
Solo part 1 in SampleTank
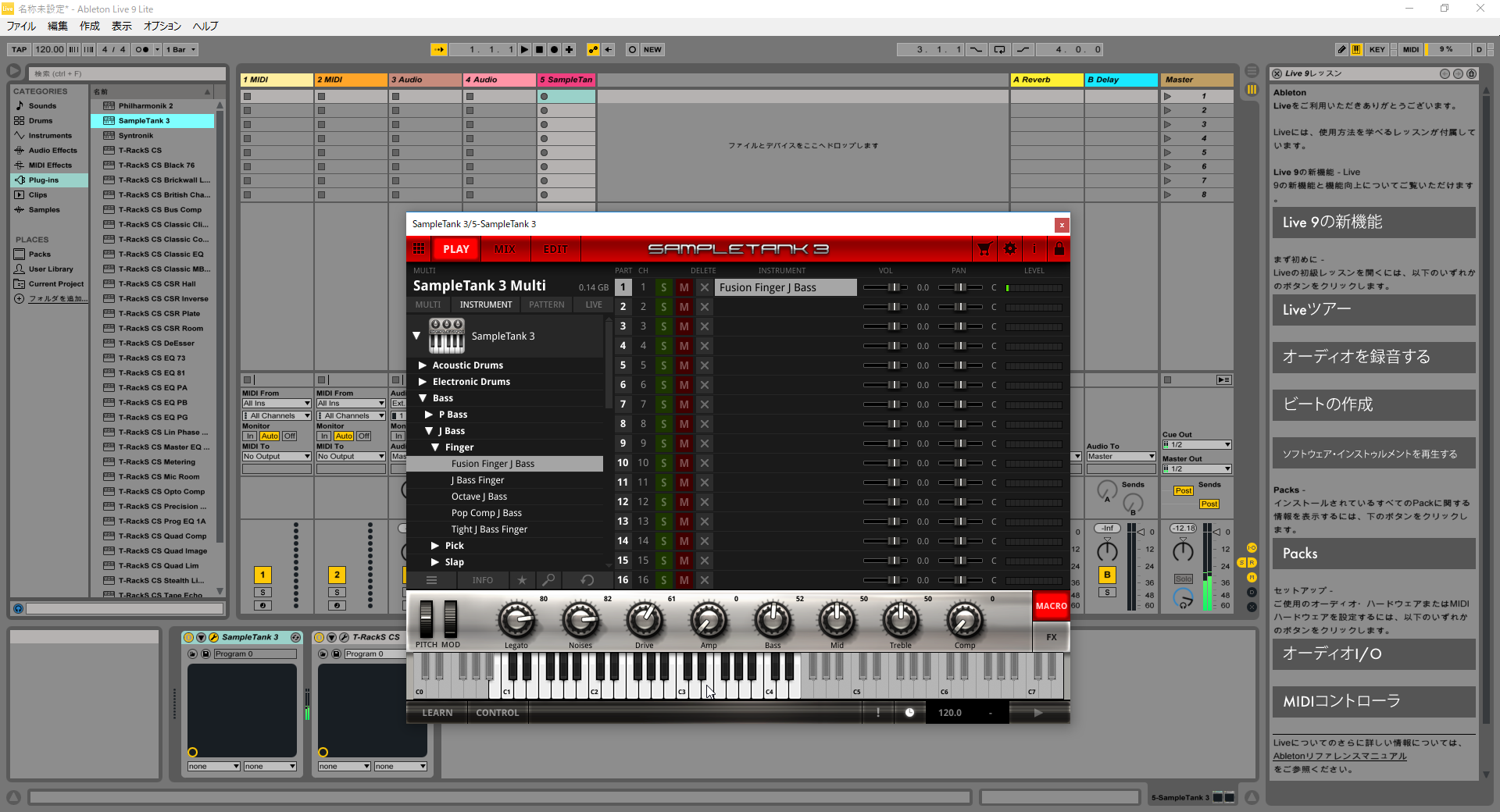(664, 287)
